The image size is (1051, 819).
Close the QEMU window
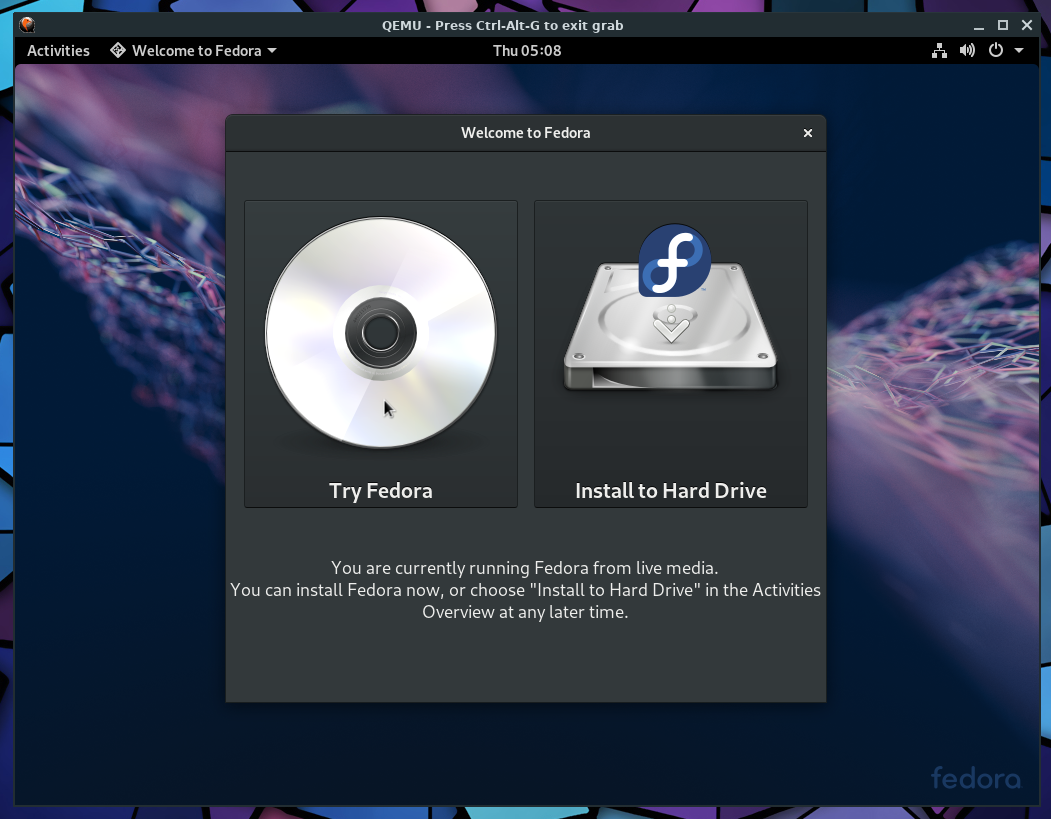click(x=1027, y=25)
